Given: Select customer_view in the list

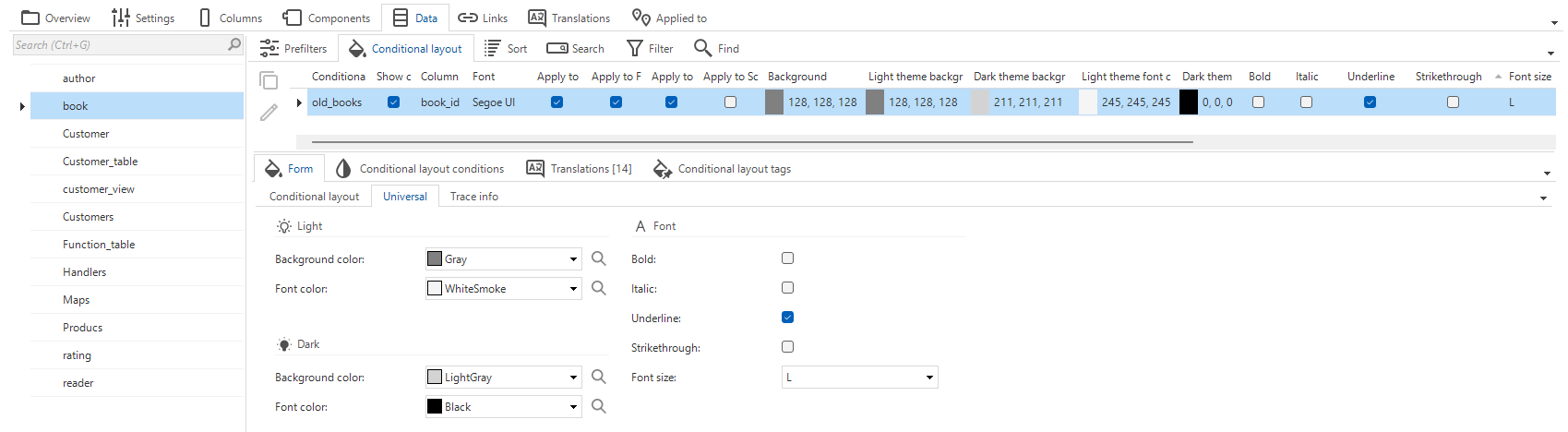Looking at the screenshot, I should tap(137, 189).
